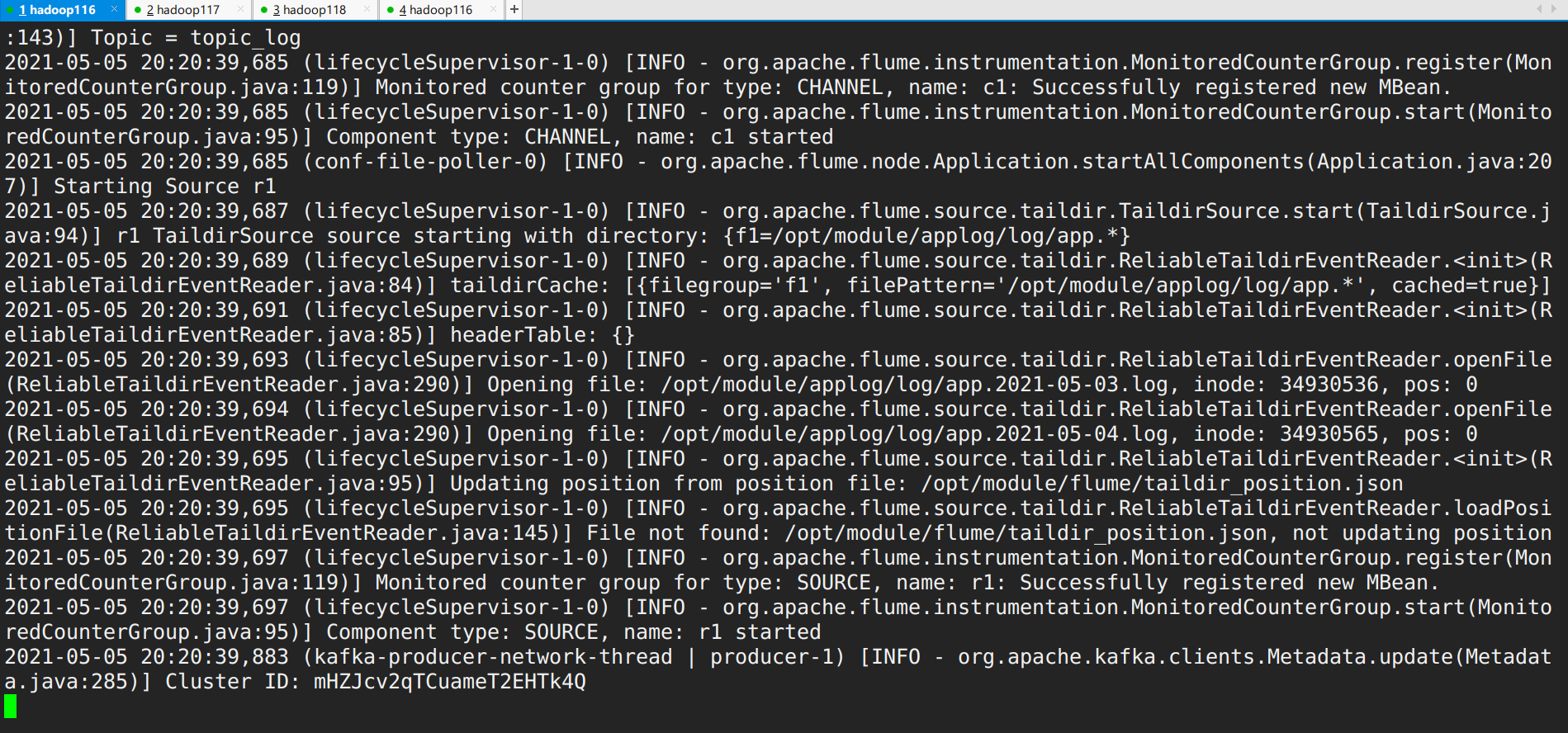This screenshot has width=1568, height=733.
Task: Click the green status dot on 1 hadoop116 tab
Action: pyautogui.click(x=11, y=10)
